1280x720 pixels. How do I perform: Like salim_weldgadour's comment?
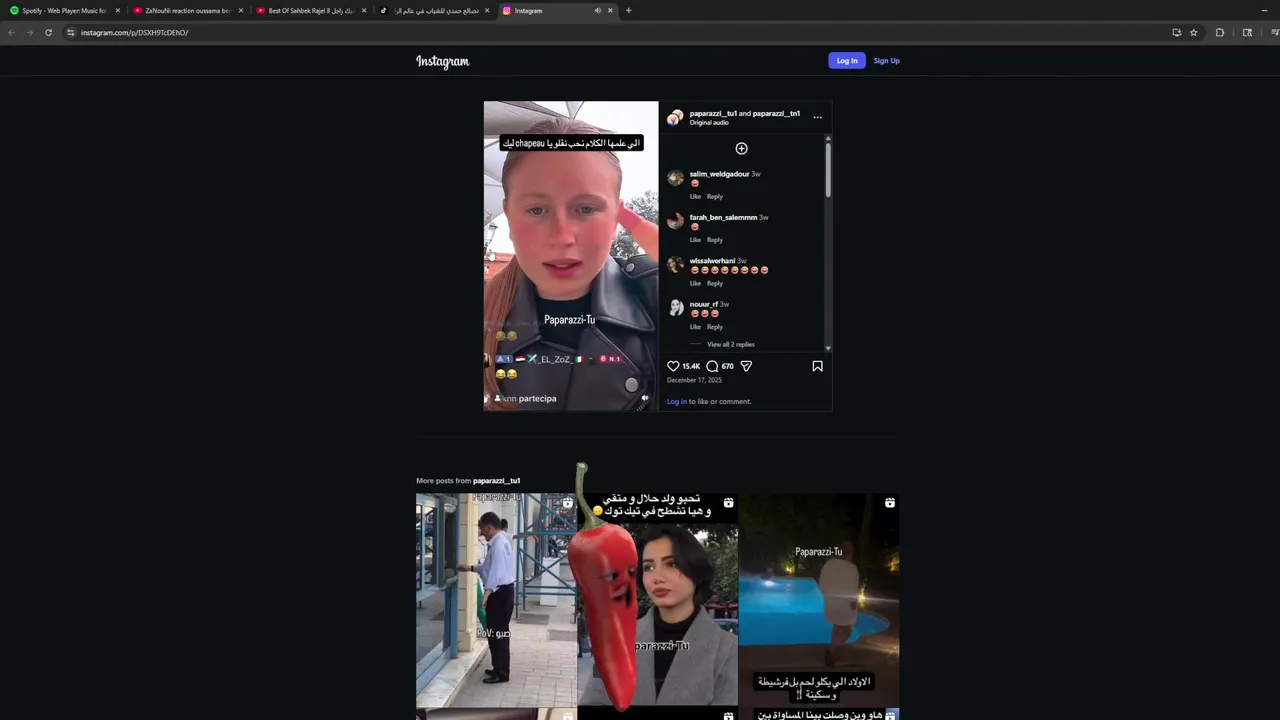click(x=695, y=196)
